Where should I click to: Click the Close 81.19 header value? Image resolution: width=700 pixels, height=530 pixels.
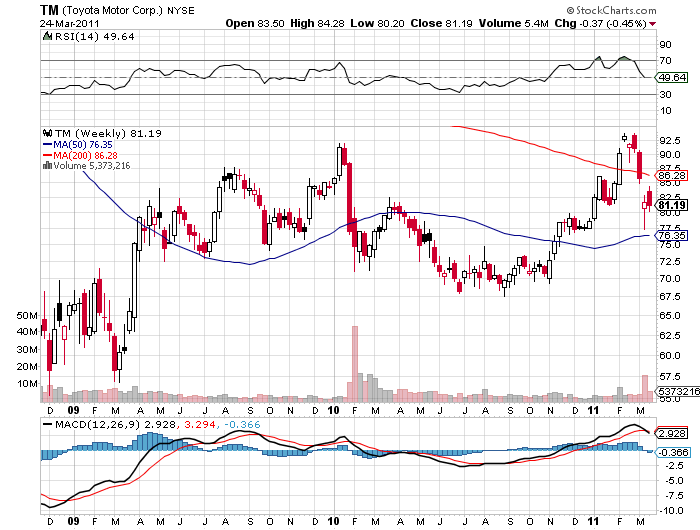tap(442, 23)
